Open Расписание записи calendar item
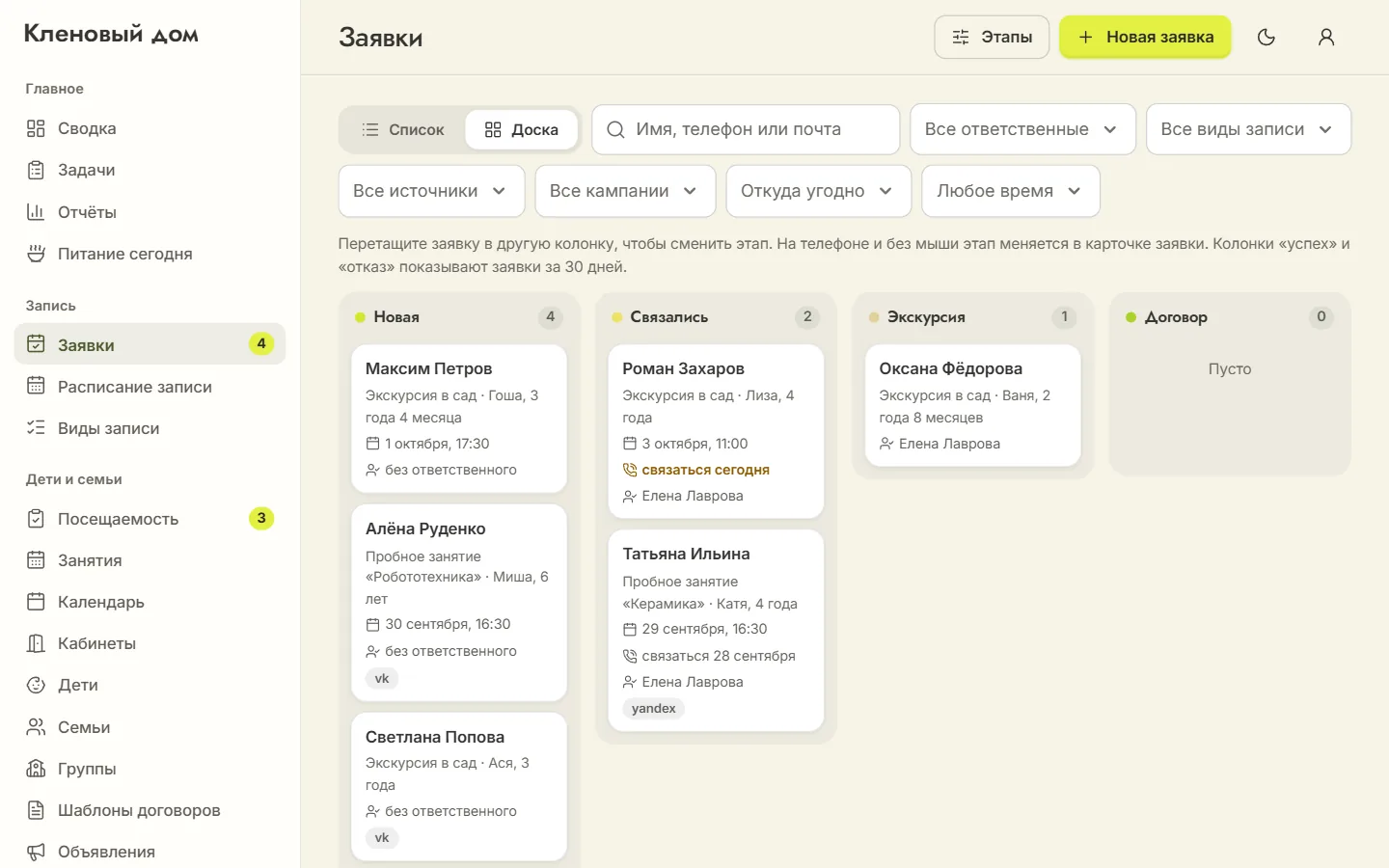Viewport: 1389px width, 868px height. [x=150, y=387]
